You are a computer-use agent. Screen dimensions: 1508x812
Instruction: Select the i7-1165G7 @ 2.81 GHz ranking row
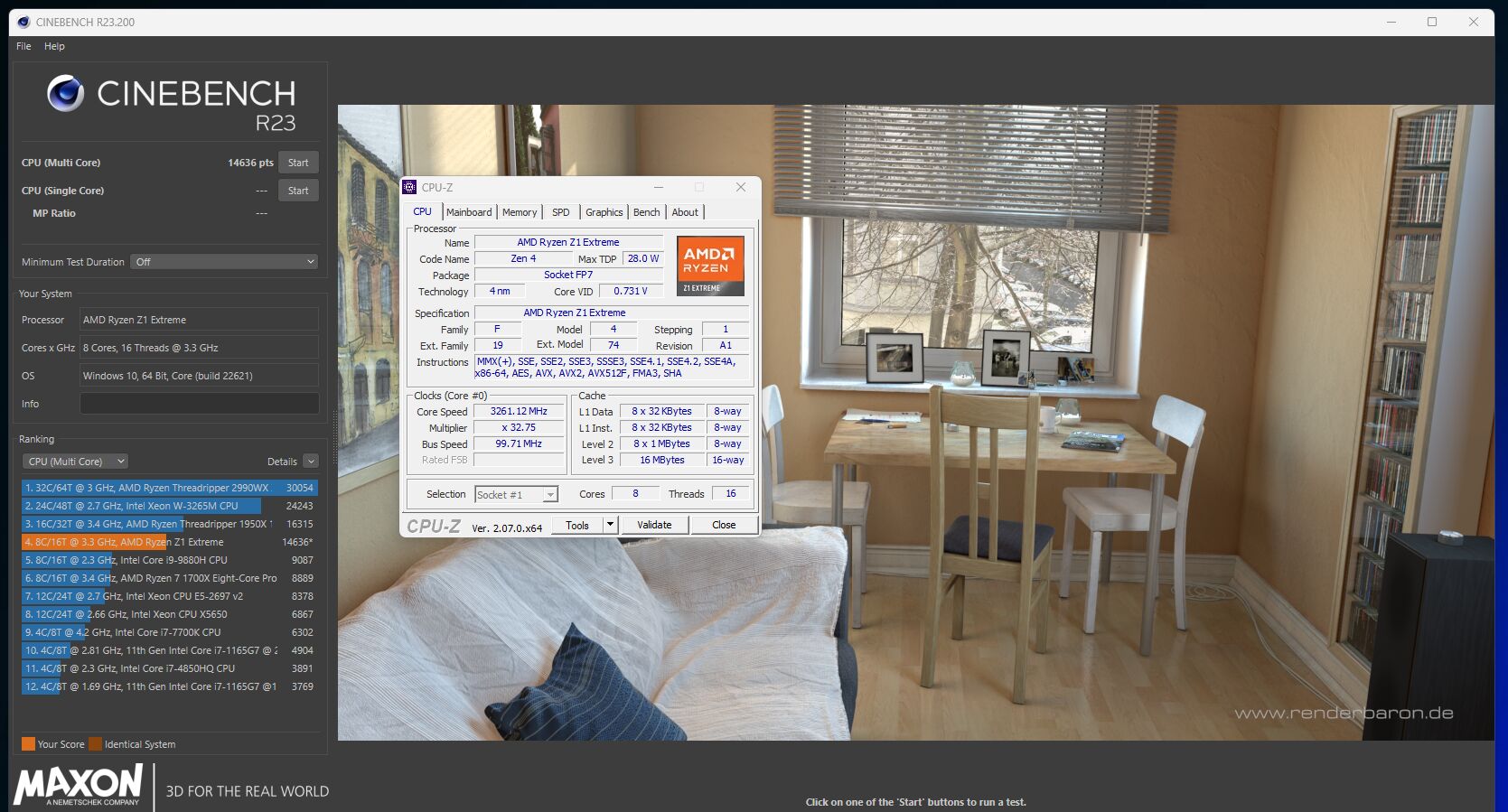click(169, 650)
